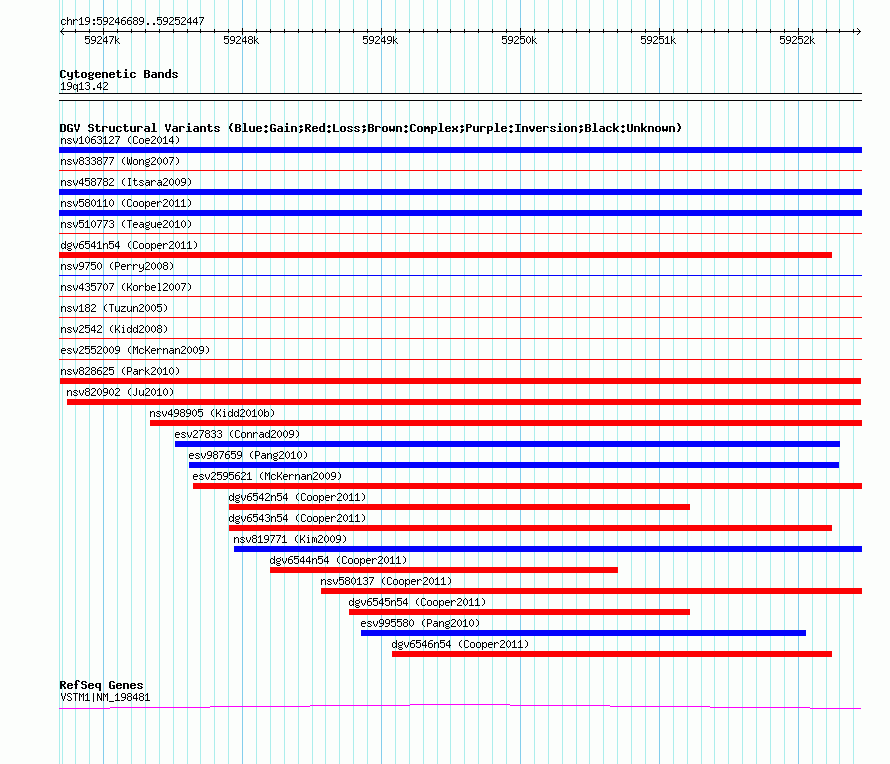Click the nsv510773 (Teague2010) label
Screen dimensions: 890x764
(x=126, y=224)
